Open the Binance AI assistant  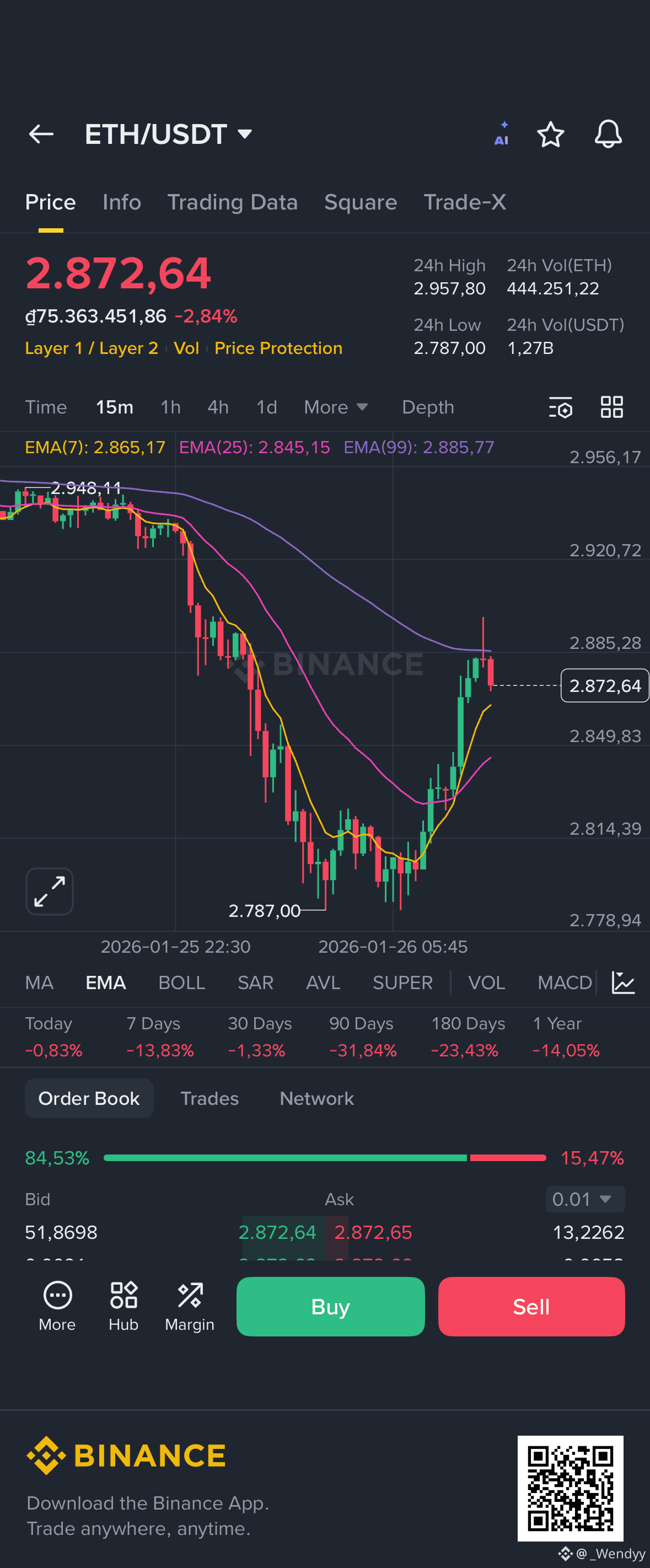point(501,134)
